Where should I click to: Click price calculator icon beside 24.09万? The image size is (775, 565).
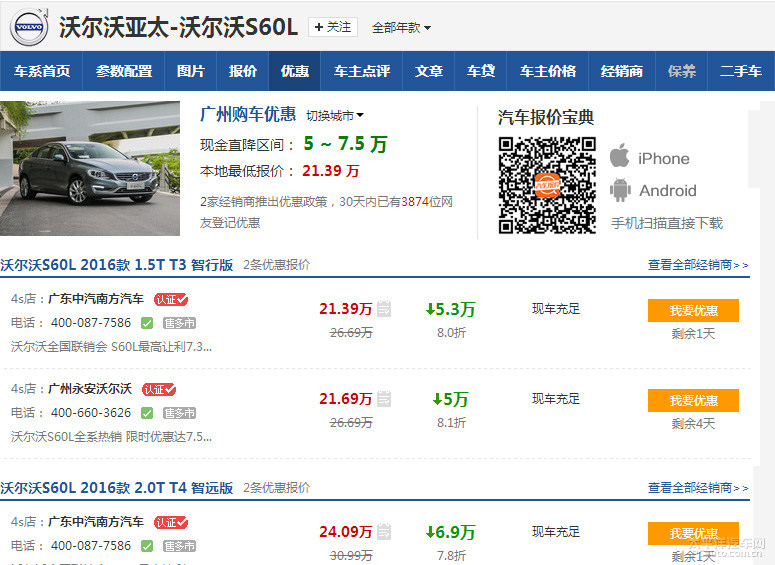pyautogui.click(x=384, y=531)
